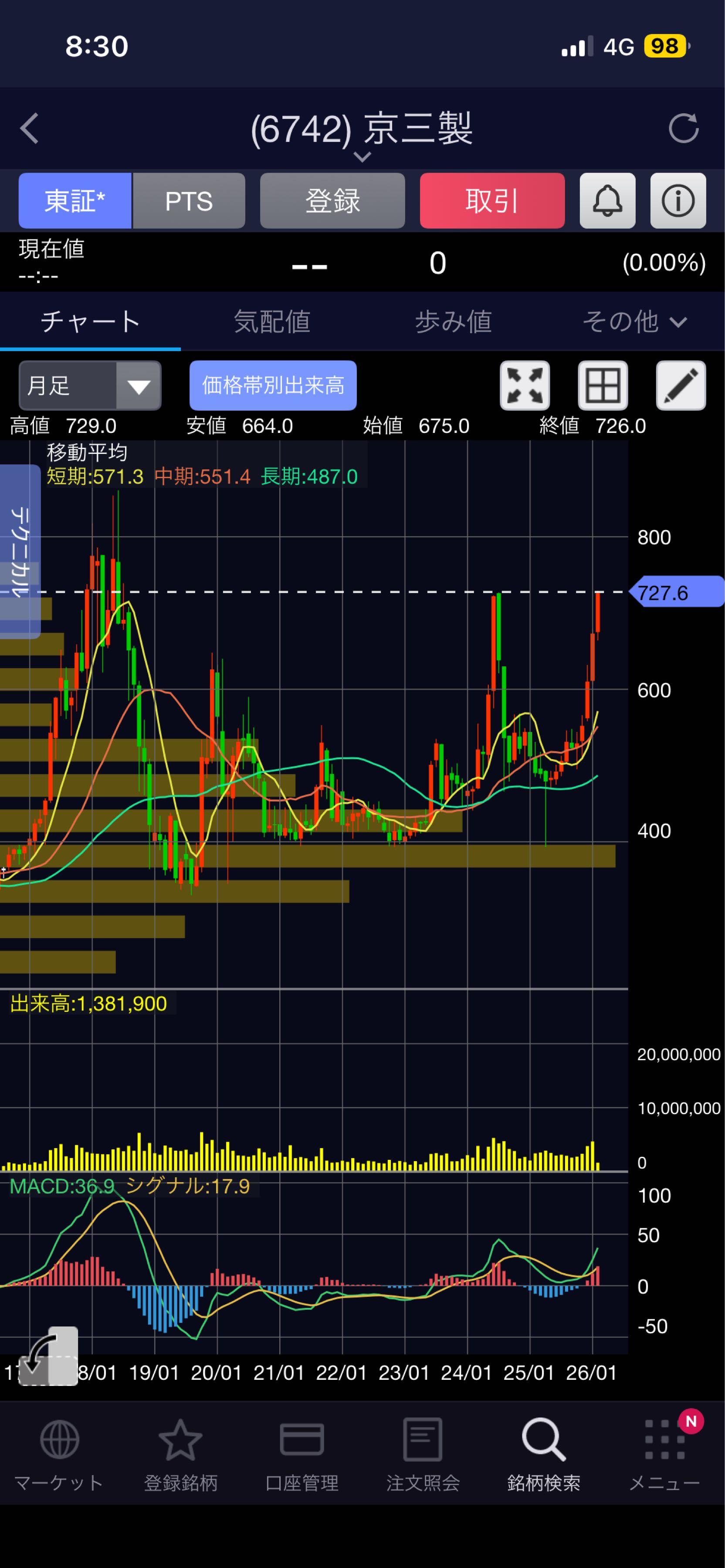Switch to the 歩み値 tab
Screen dimensions: 725x1568
coord(453,321)
